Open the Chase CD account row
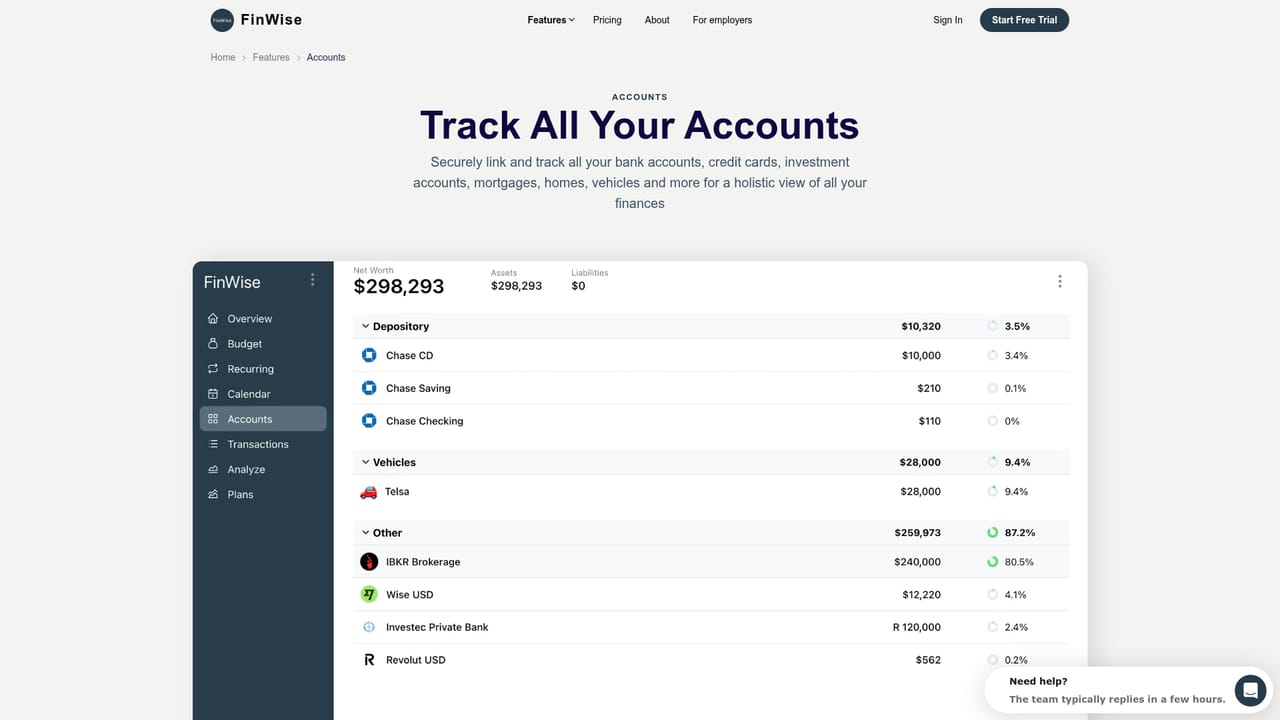Image resolution: width=1280 pixels, height=720 pixels. 711,355
